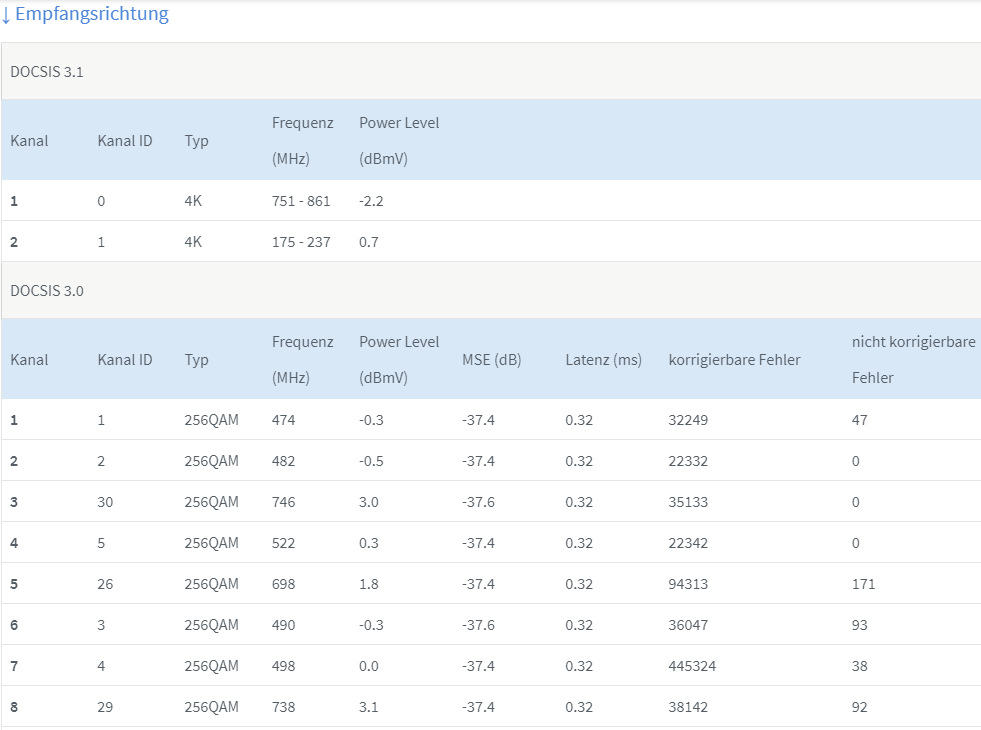Image resolution: width=981 pixels, height=730 pixels.
Task: Select correctable errors value 36047
Action: coord(688,625)
